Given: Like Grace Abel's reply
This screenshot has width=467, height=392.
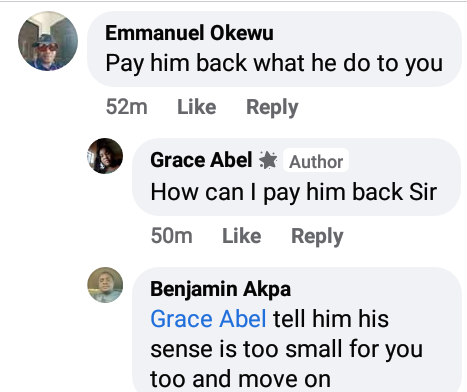Looking at the screenshot, I should [242, 236].
